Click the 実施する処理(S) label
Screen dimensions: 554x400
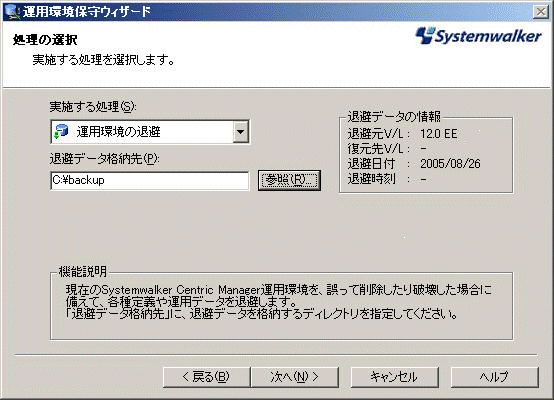click(x=93, y=106)
